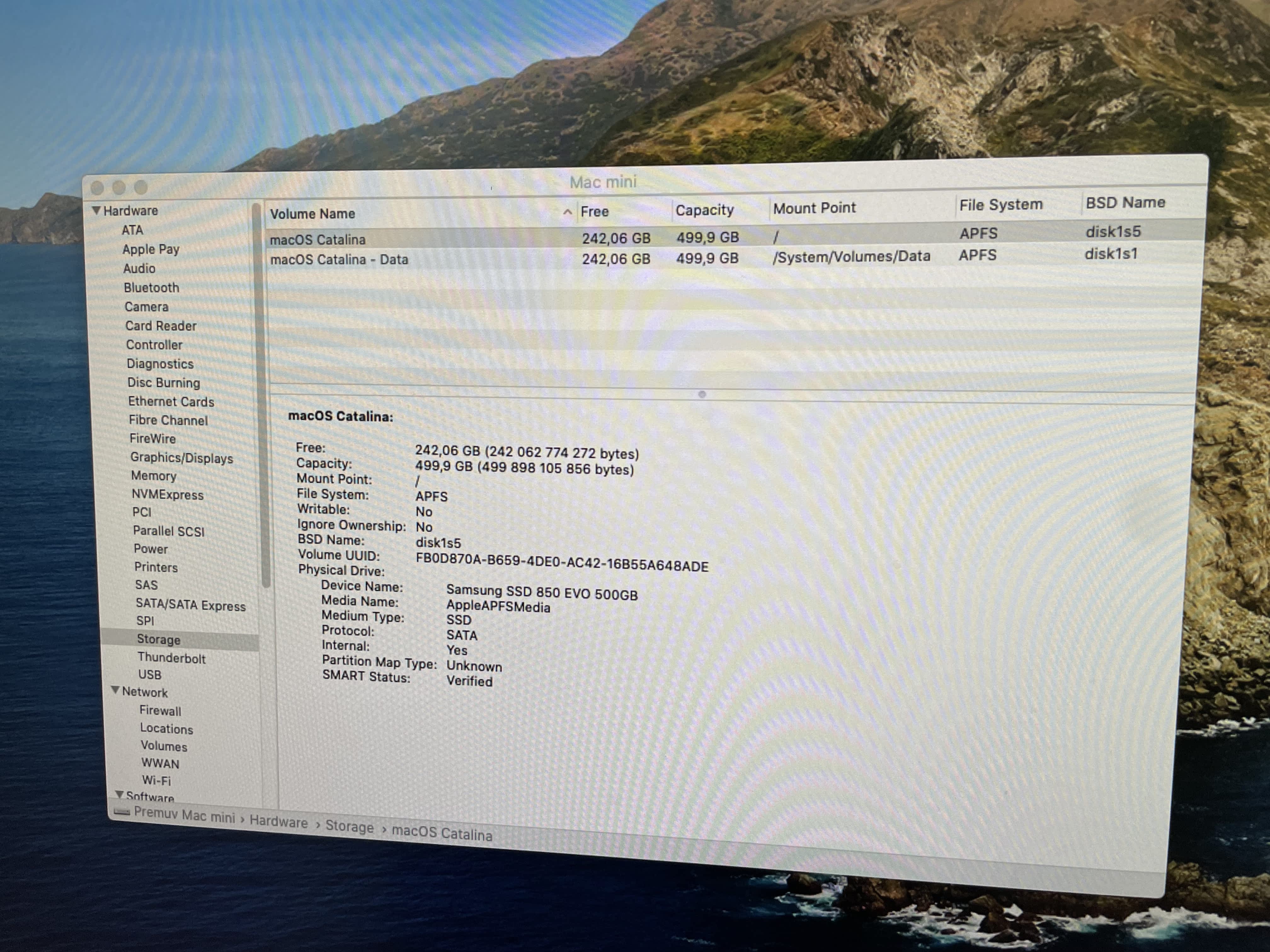The image size is (1270, 952).
Task: Collapse the Network section triangle
Action: (115, 690)
